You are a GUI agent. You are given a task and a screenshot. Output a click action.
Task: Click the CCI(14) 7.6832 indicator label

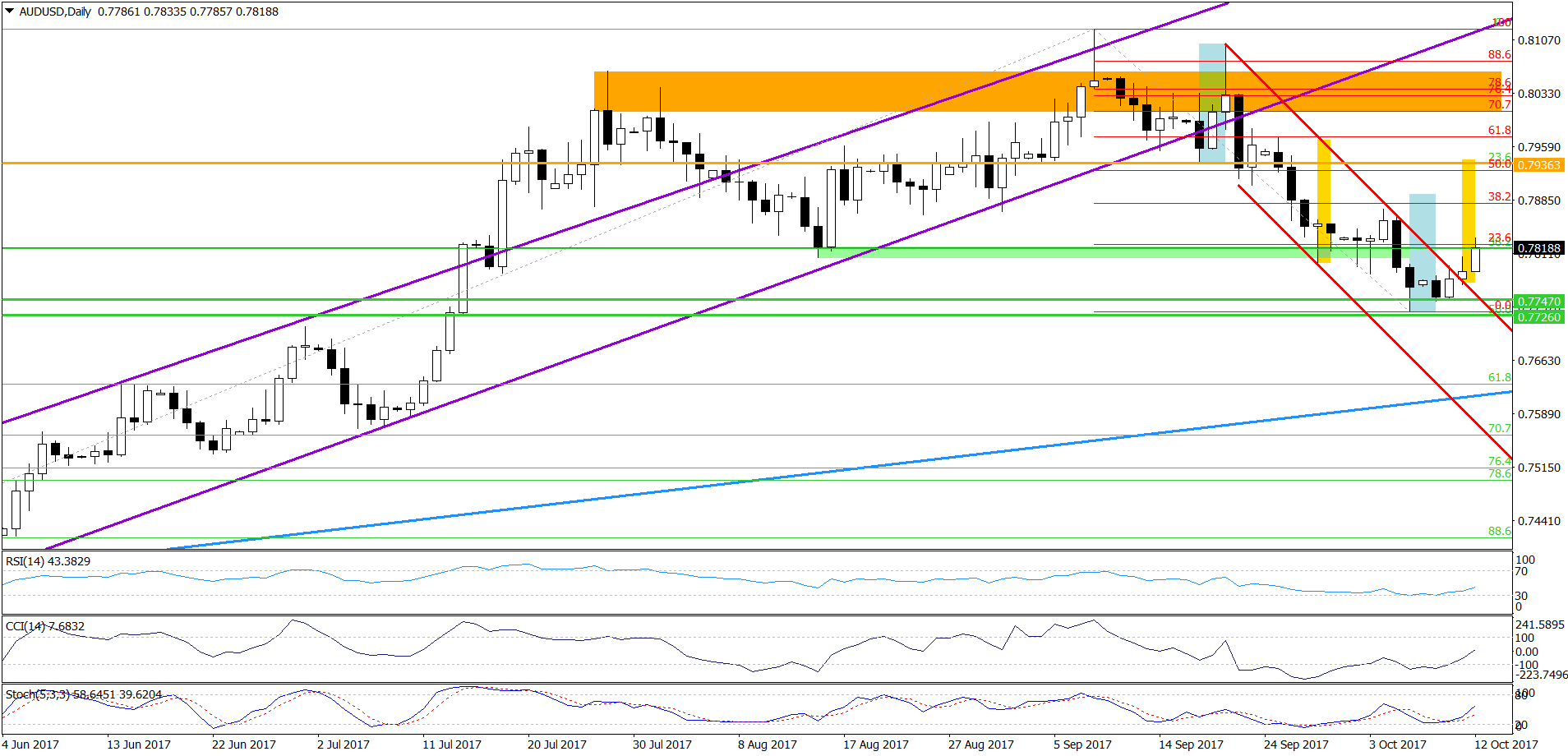(45, 626)
